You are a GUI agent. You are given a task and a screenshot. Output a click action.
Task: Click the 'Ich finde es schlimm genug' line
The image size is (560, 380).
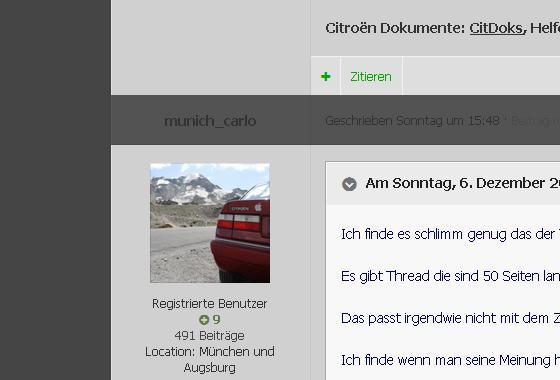click(450, 234)
